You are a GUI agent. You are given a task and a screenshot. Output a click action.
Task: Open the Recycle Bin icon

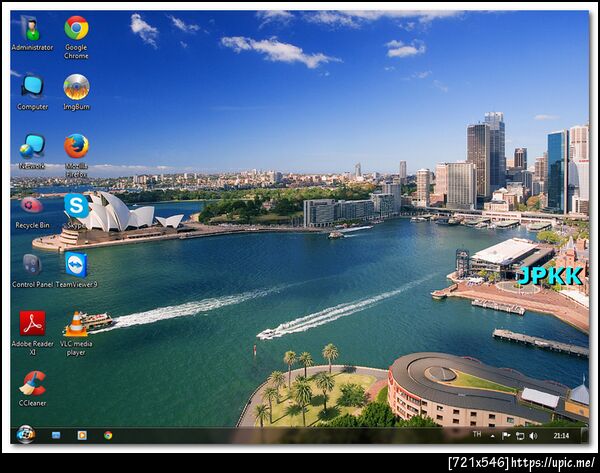[32, 212]
